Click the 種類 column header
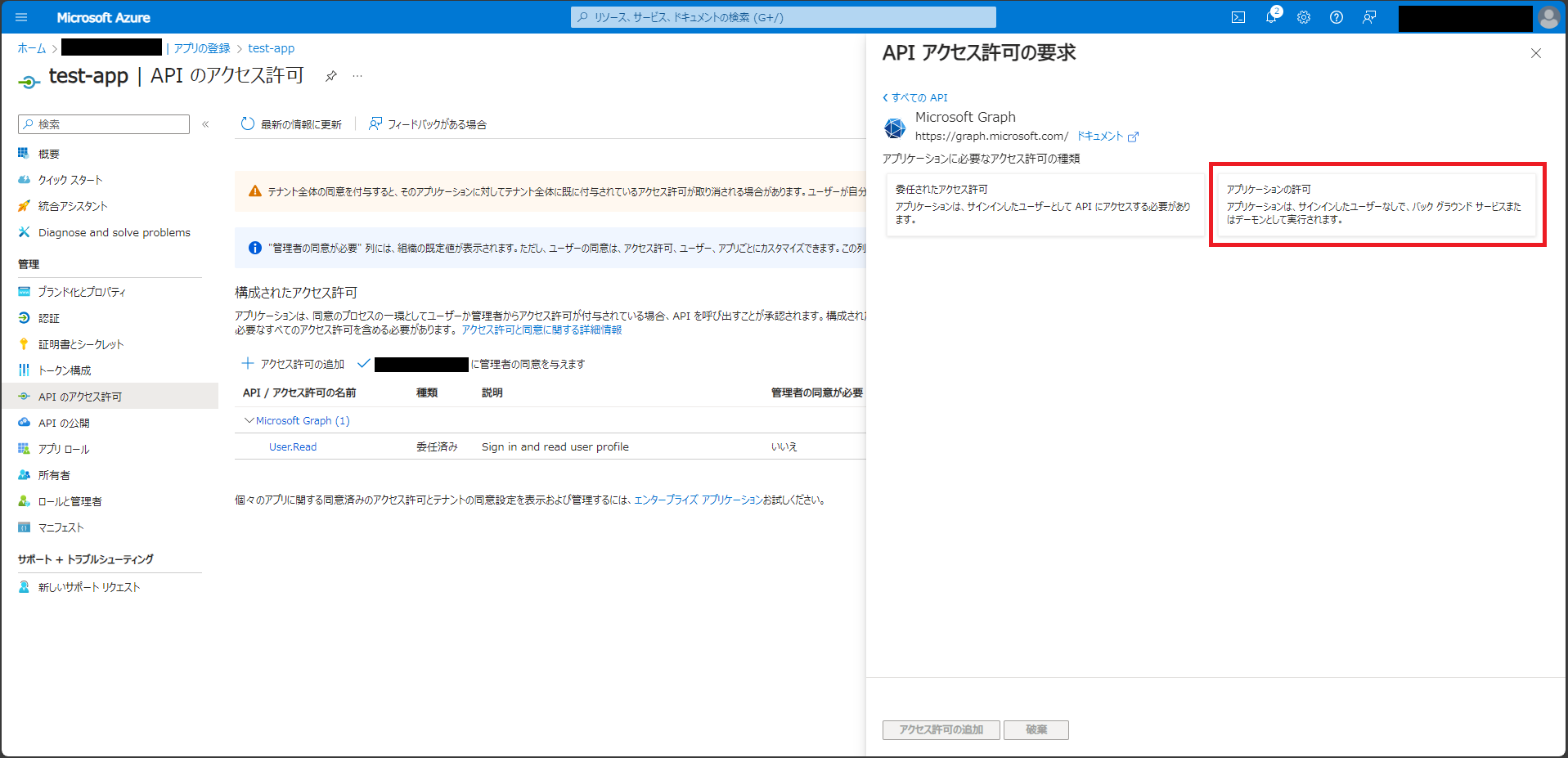Viewport: 1568px width, 758px height. [427, 392]
